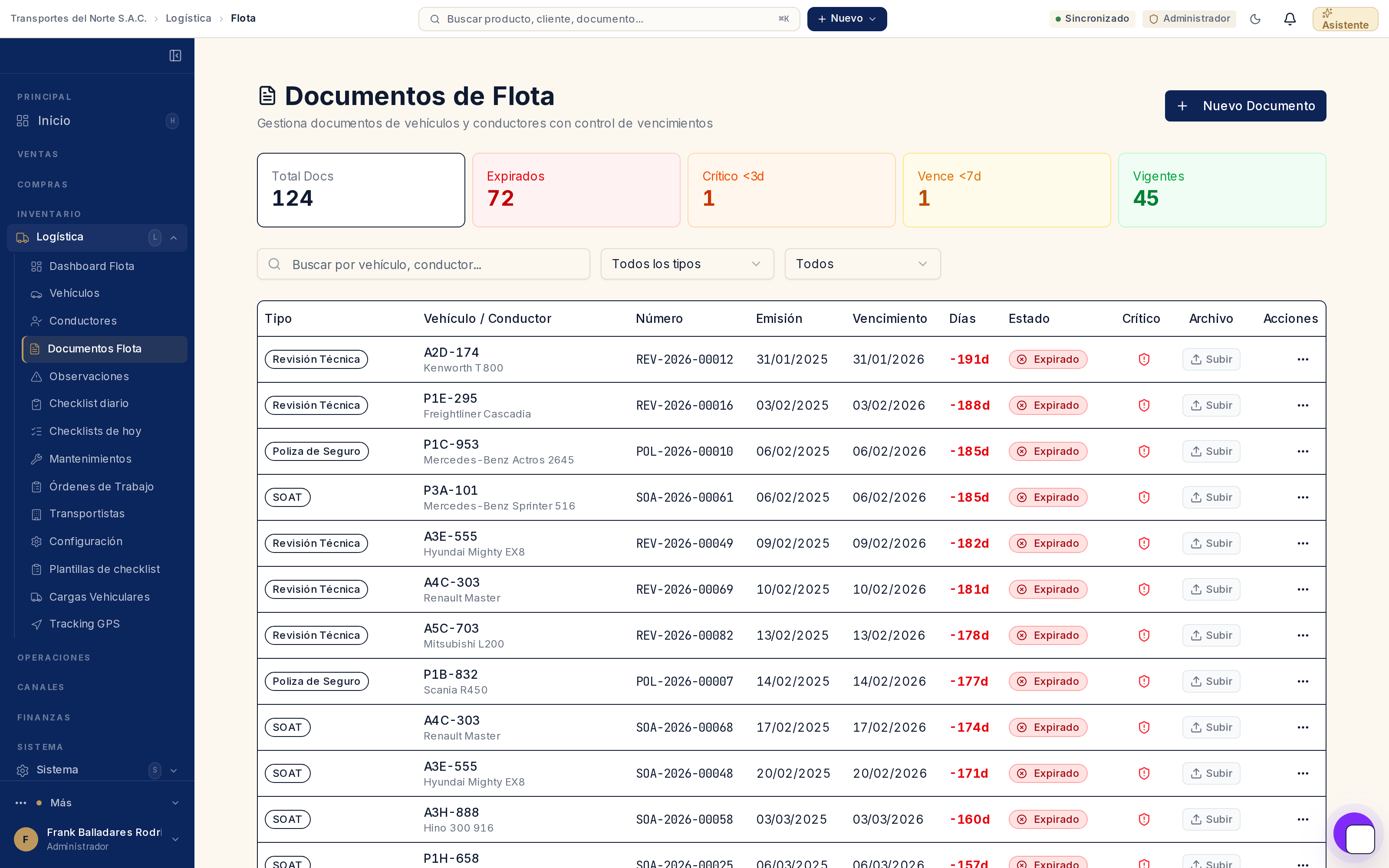Expand the Más sidebar section
The height and width of the screenshot is (868, 1389).
click(x=97, y=802)
